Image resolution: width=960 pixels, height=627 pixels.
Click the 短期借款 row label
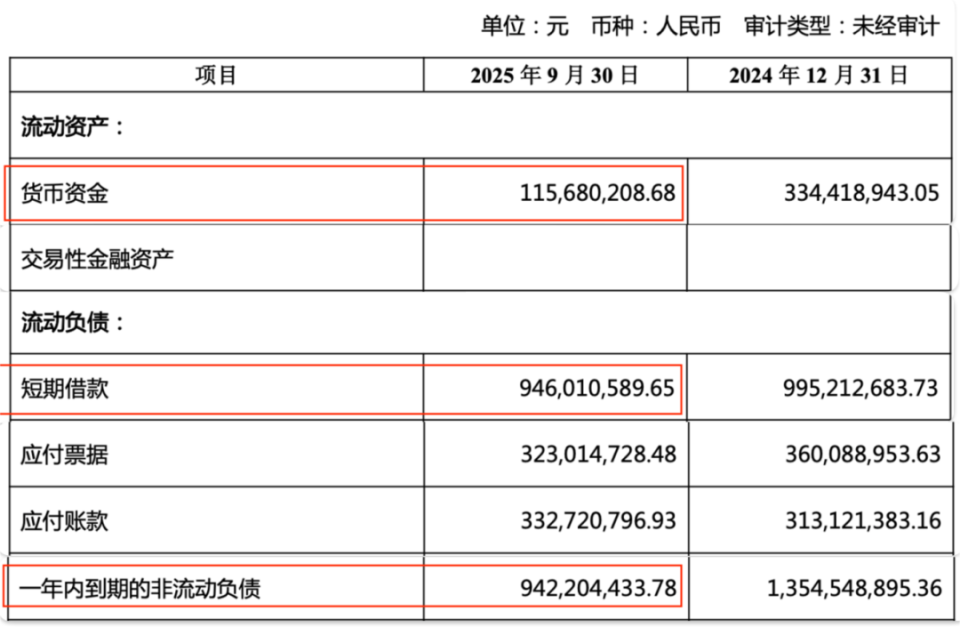[x=65, y=389]
